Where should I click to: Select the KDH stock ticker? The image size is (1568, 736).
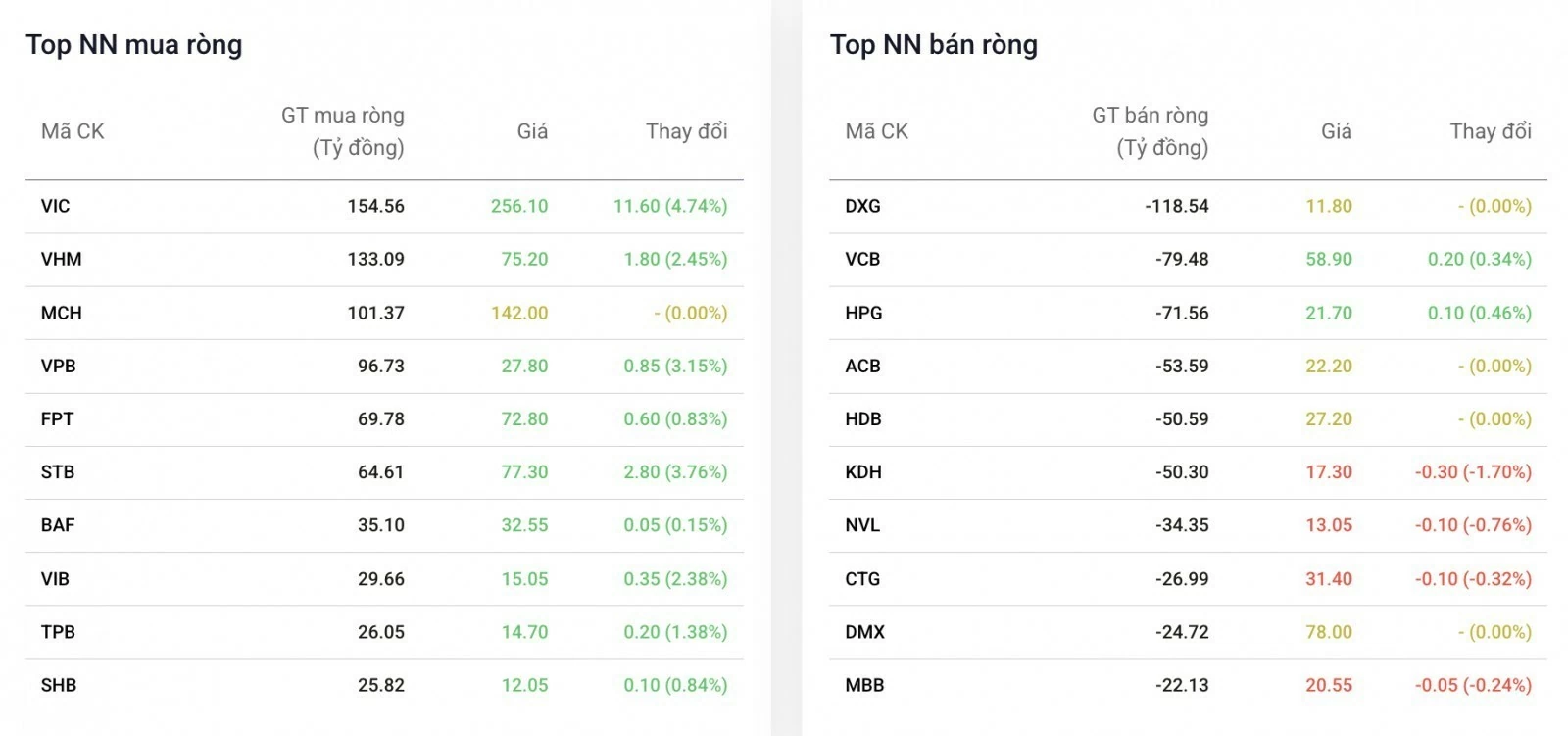tap(863, 471)
